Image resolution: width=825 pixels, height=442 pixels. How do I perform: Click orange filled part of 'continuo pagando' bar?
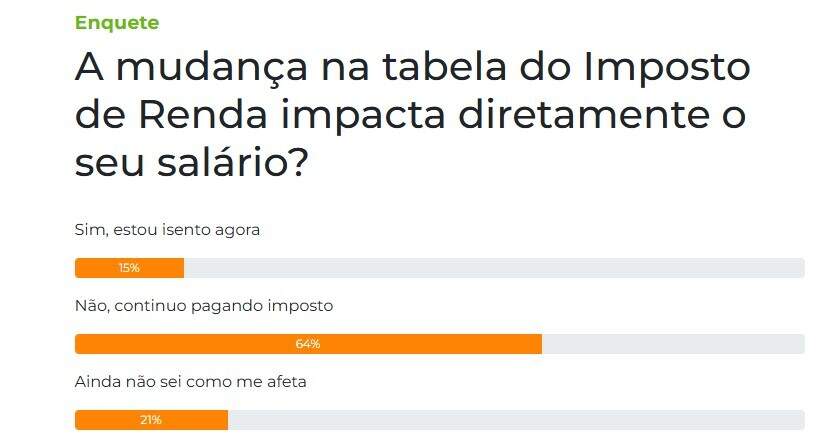click(x=308, y=344)
